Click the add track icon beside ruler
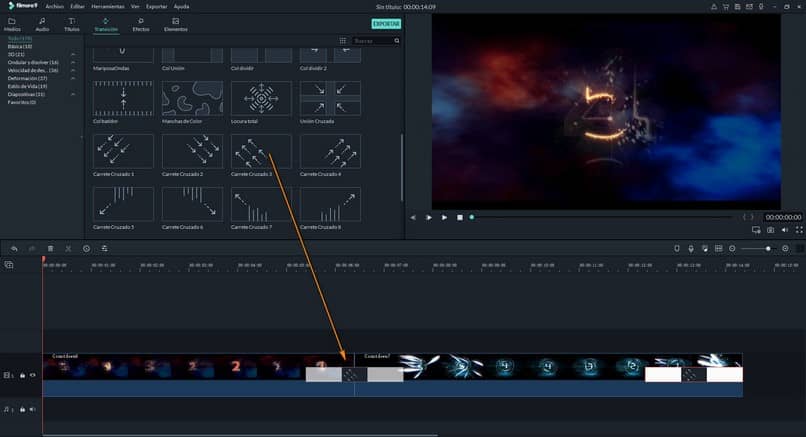 pos(9,265)
